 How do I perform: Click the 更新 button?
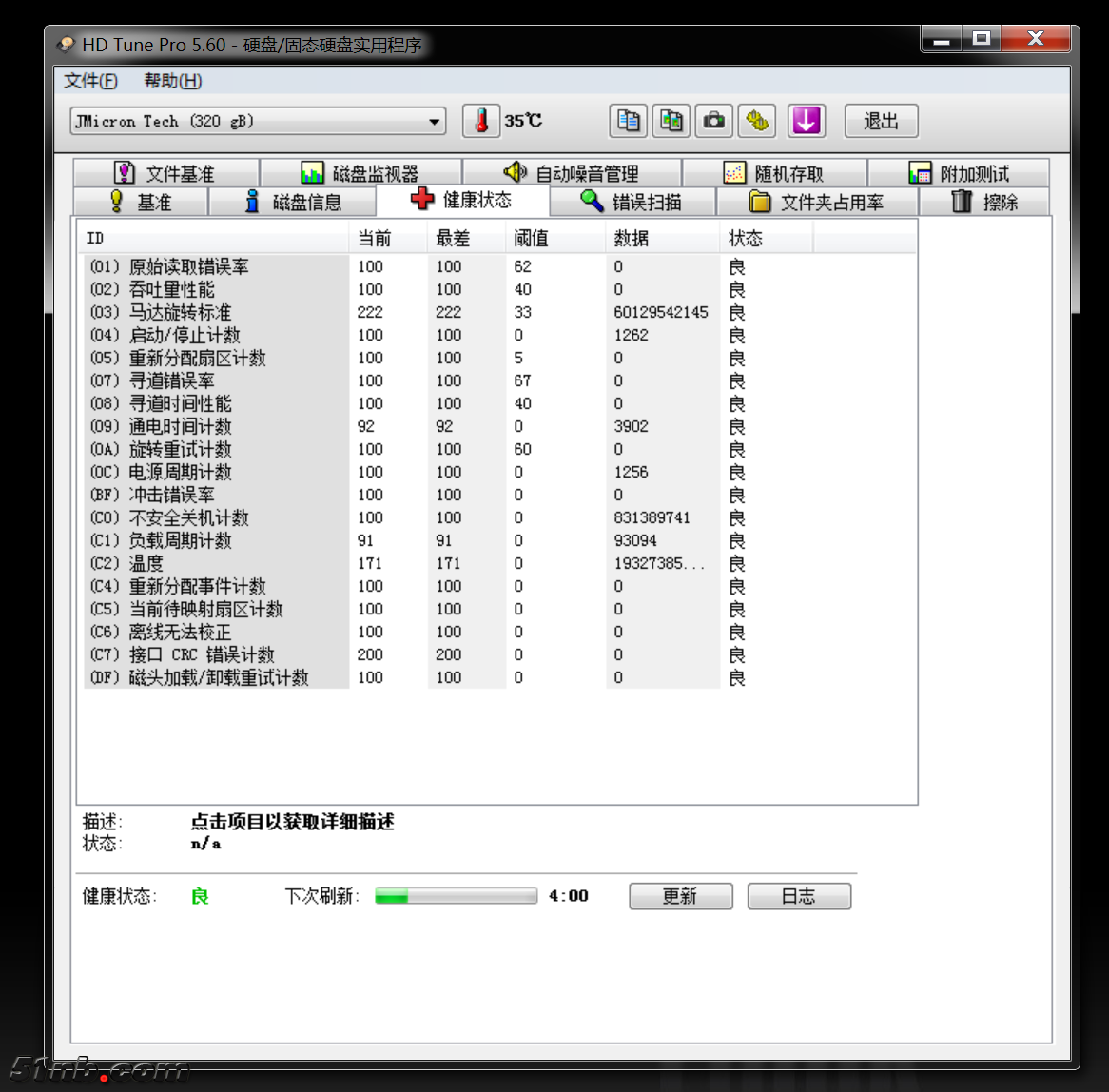[680, 896]
